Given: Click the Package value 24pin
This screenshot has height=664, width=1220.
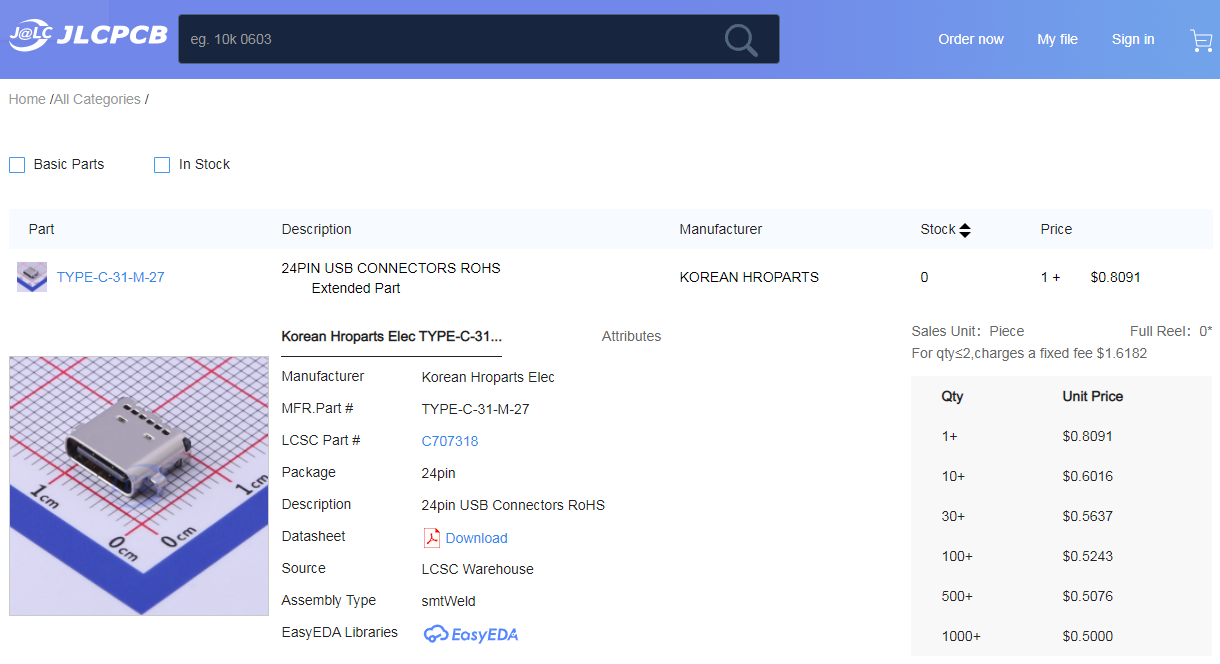Looking at the screenshot, I should [x=439, y=473].
